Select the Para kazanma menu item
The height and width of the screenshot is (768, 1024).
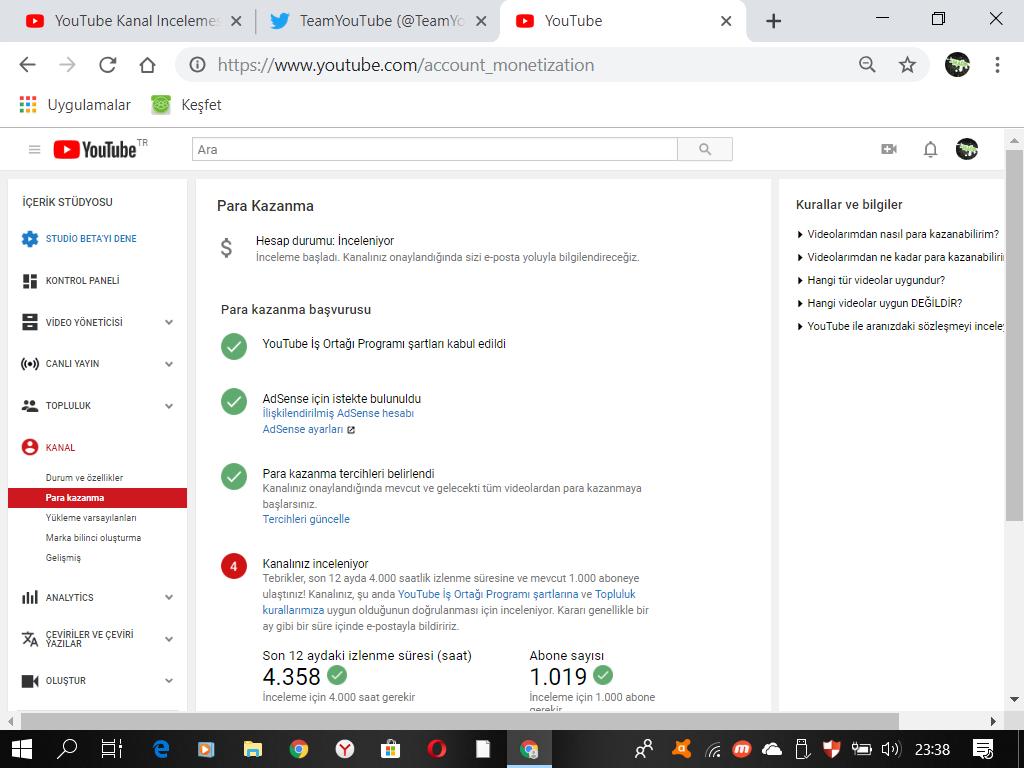[97, 498]
